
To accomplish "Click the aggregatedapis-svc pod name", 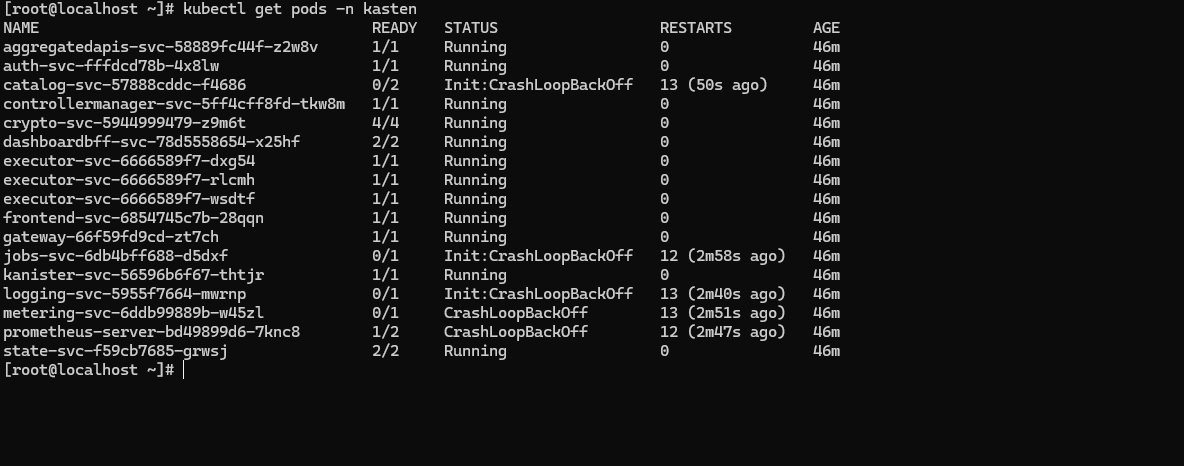I will pos(160,47).
